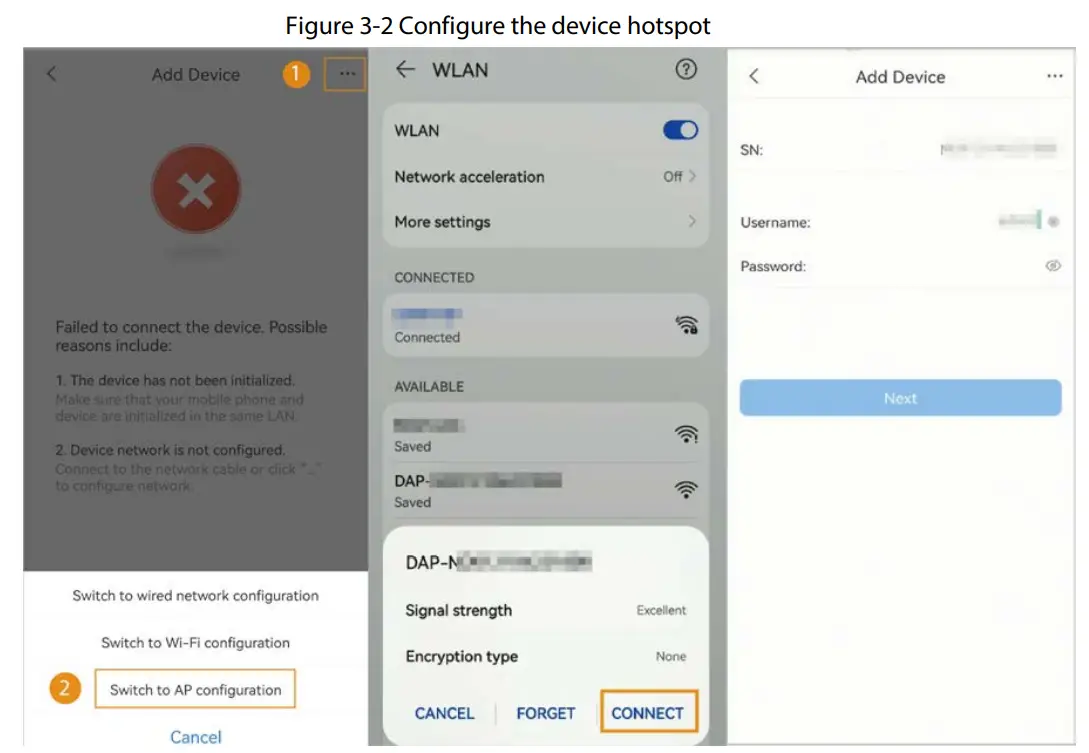Choose Switch to Wi-Fi configuration
This screenshot has height=753, width=1089.
click(x=195, y=643)
